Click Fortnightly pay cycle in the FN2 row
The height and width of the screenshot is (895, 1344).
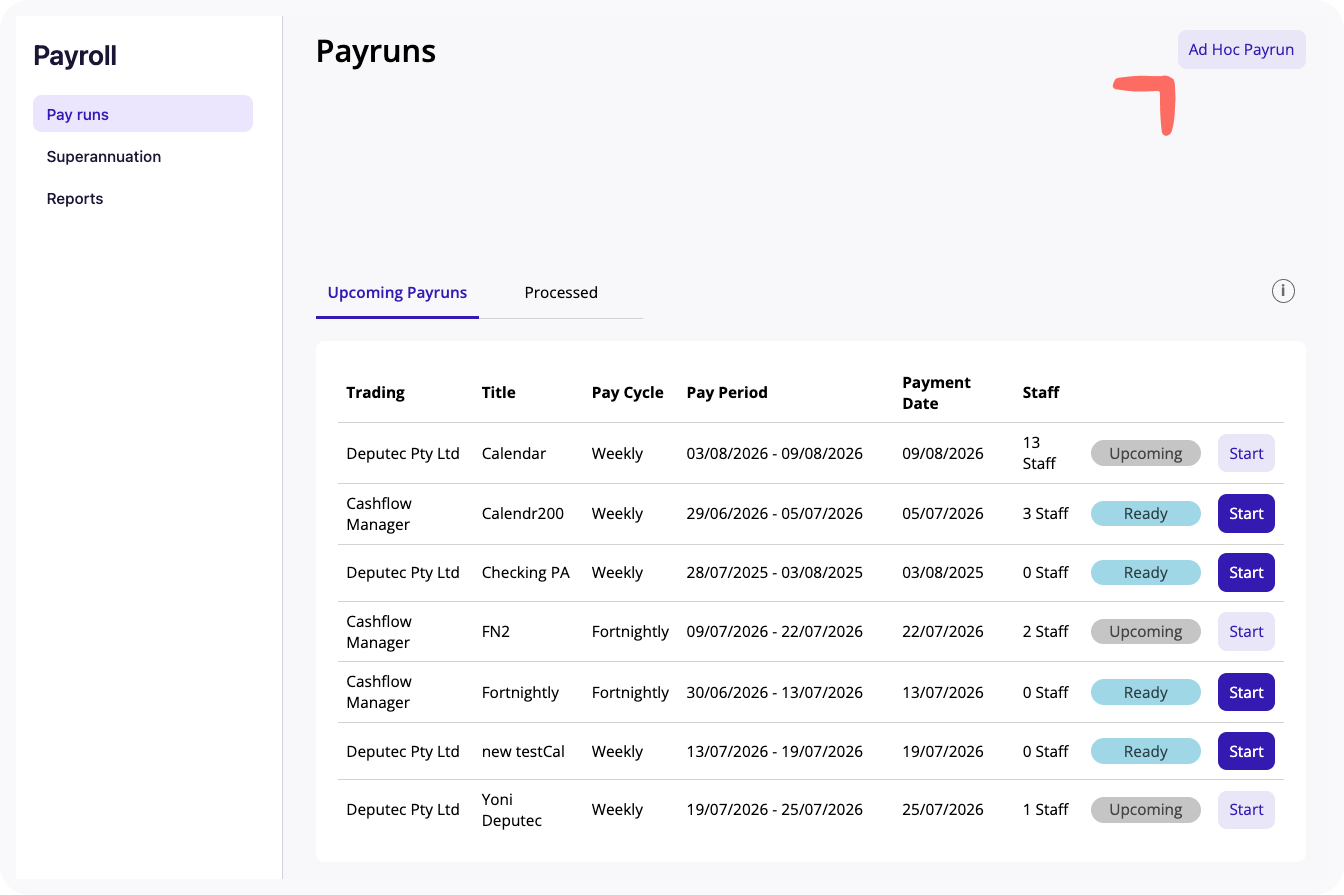point(630,631)
